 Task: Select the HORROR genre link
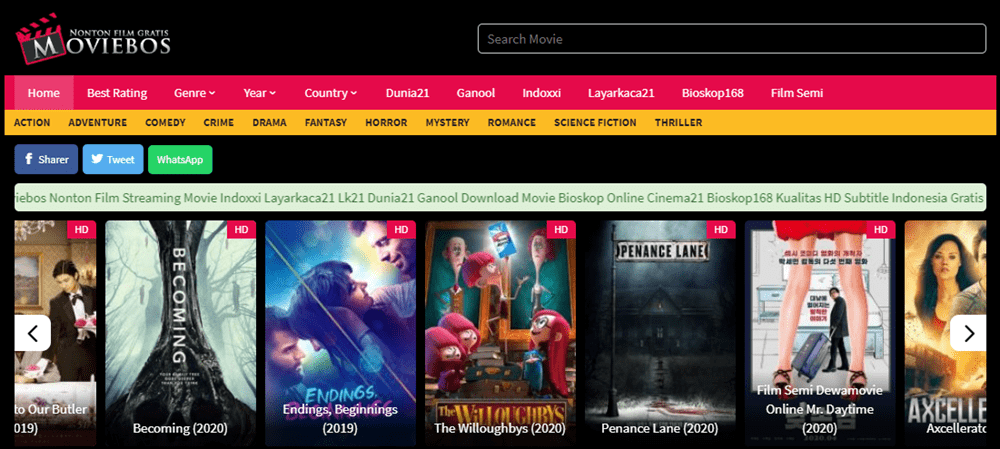tap(386, 122)
